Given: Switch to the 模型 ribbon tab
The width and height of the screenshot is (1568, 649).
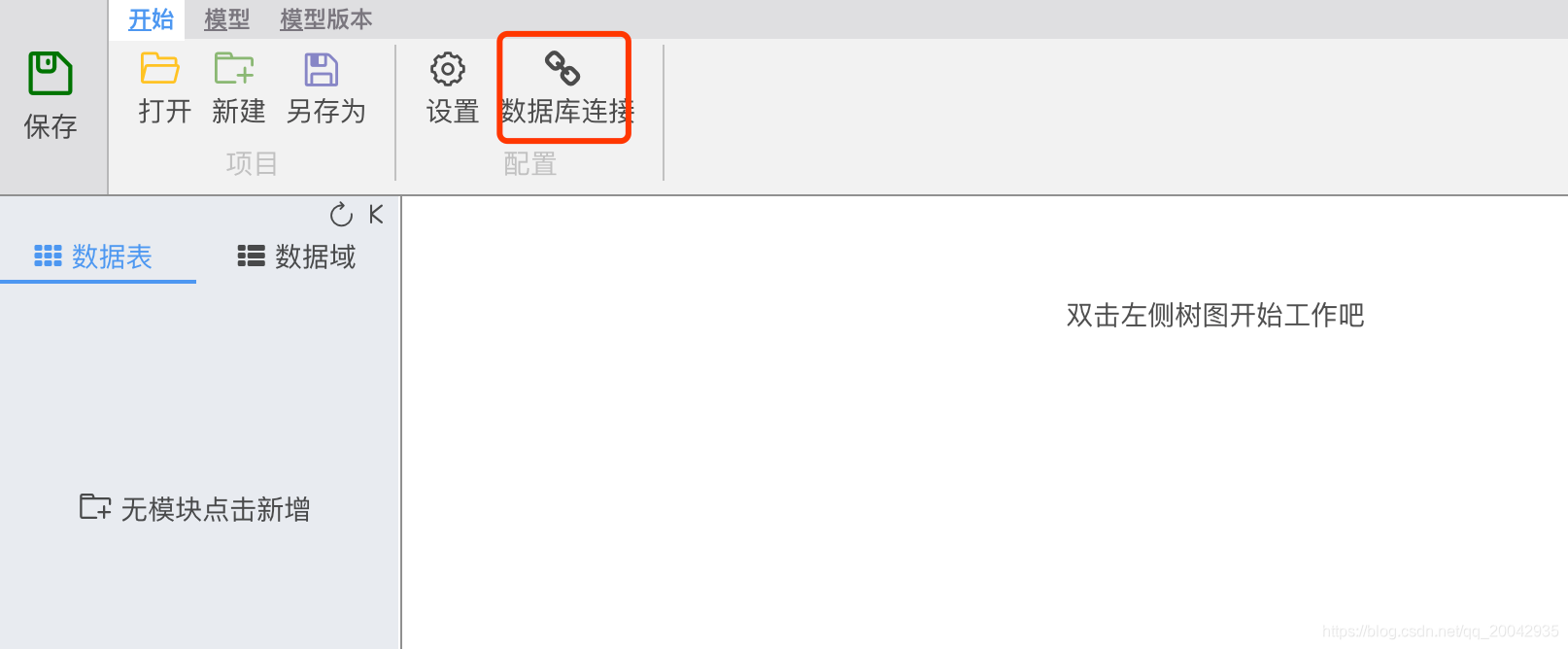Looking at the screenshot, I should 227,19.
